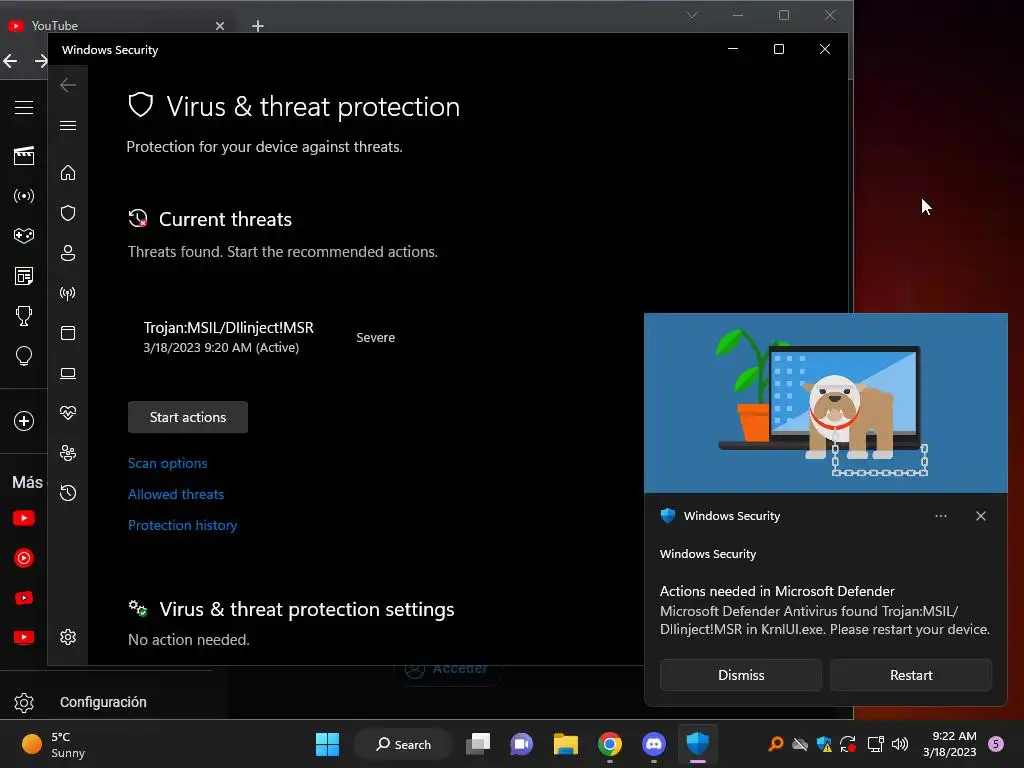Open YouTube hamburger menu
The height and width of the screenshot is (768, 1024).
24,108
